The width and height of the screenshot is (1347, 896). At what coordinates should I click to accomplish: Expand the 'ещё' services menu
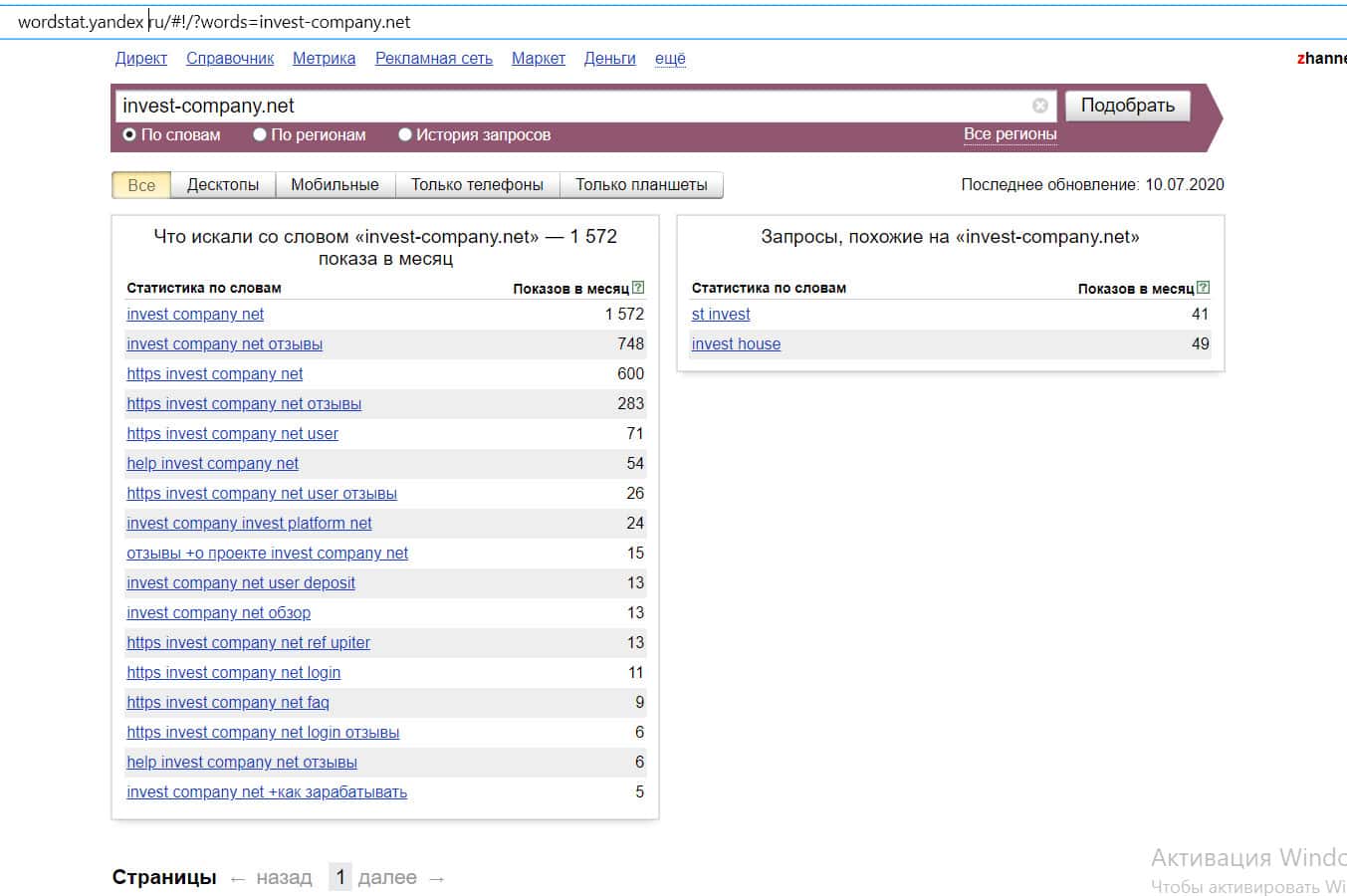pyautogui.click(x=670, y=59)
